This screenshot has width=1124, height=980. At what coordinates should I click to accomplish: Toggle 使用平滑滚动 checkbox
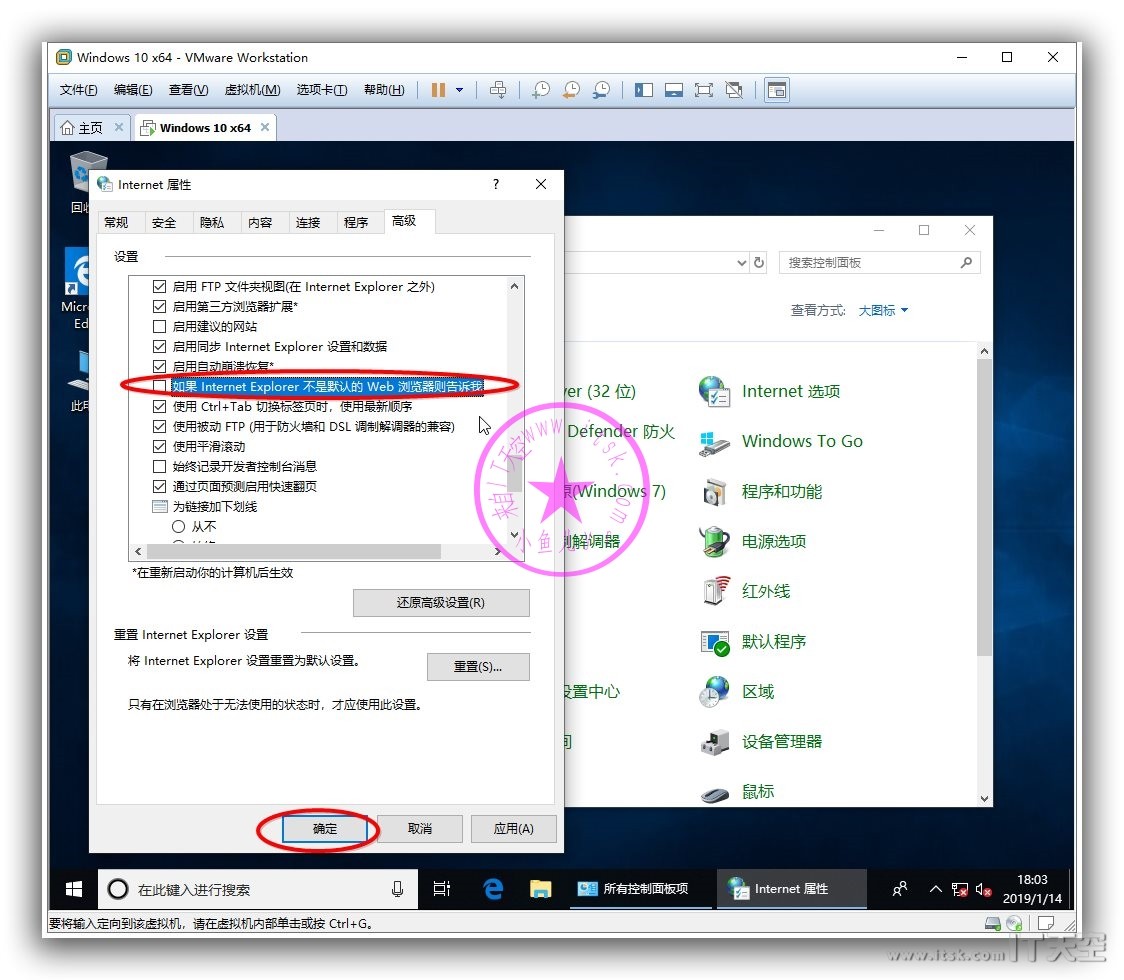(160, 447)
